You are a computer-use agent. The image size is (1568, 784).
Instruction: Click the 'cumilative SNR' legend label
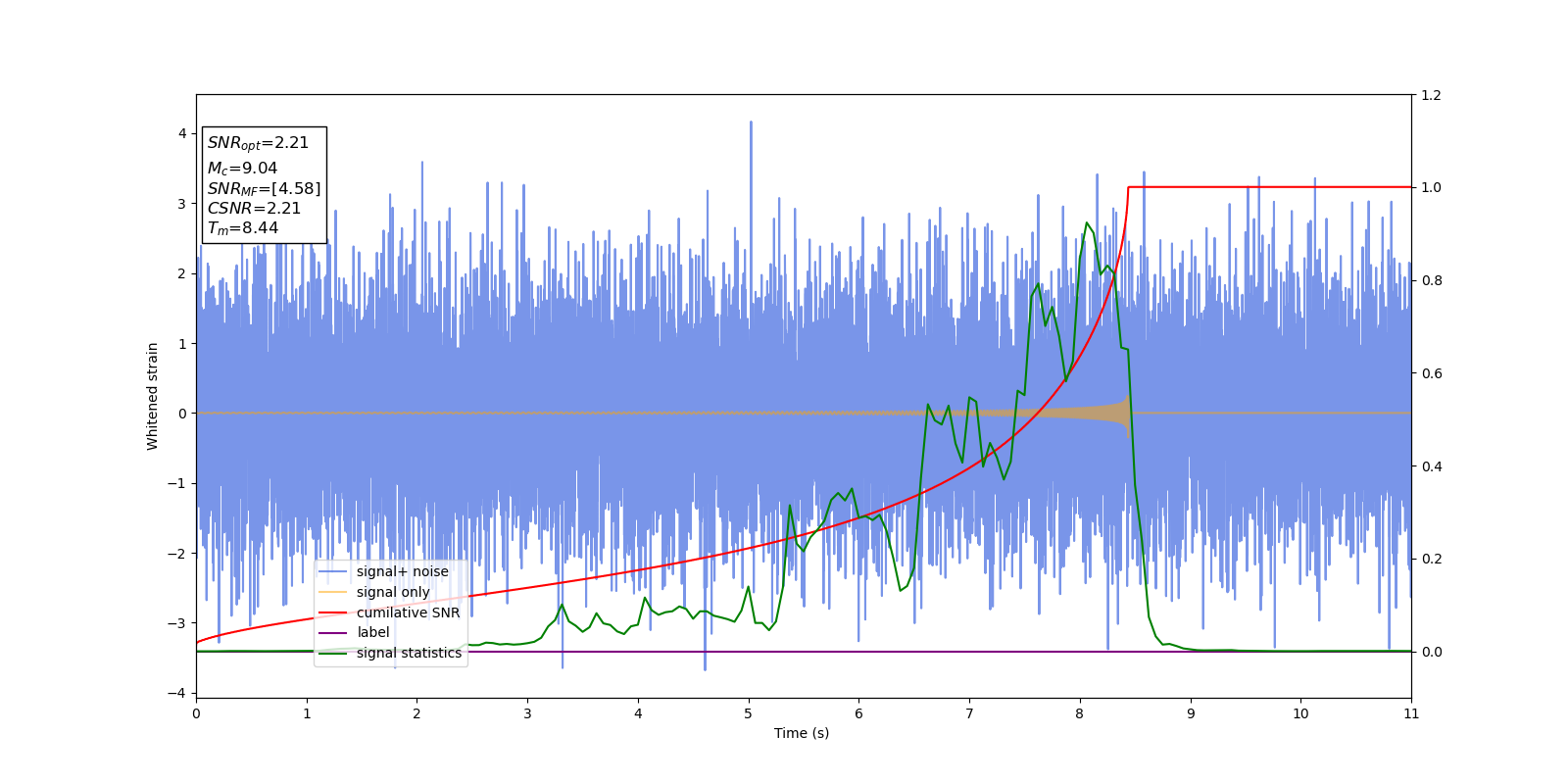click(408, 612)
